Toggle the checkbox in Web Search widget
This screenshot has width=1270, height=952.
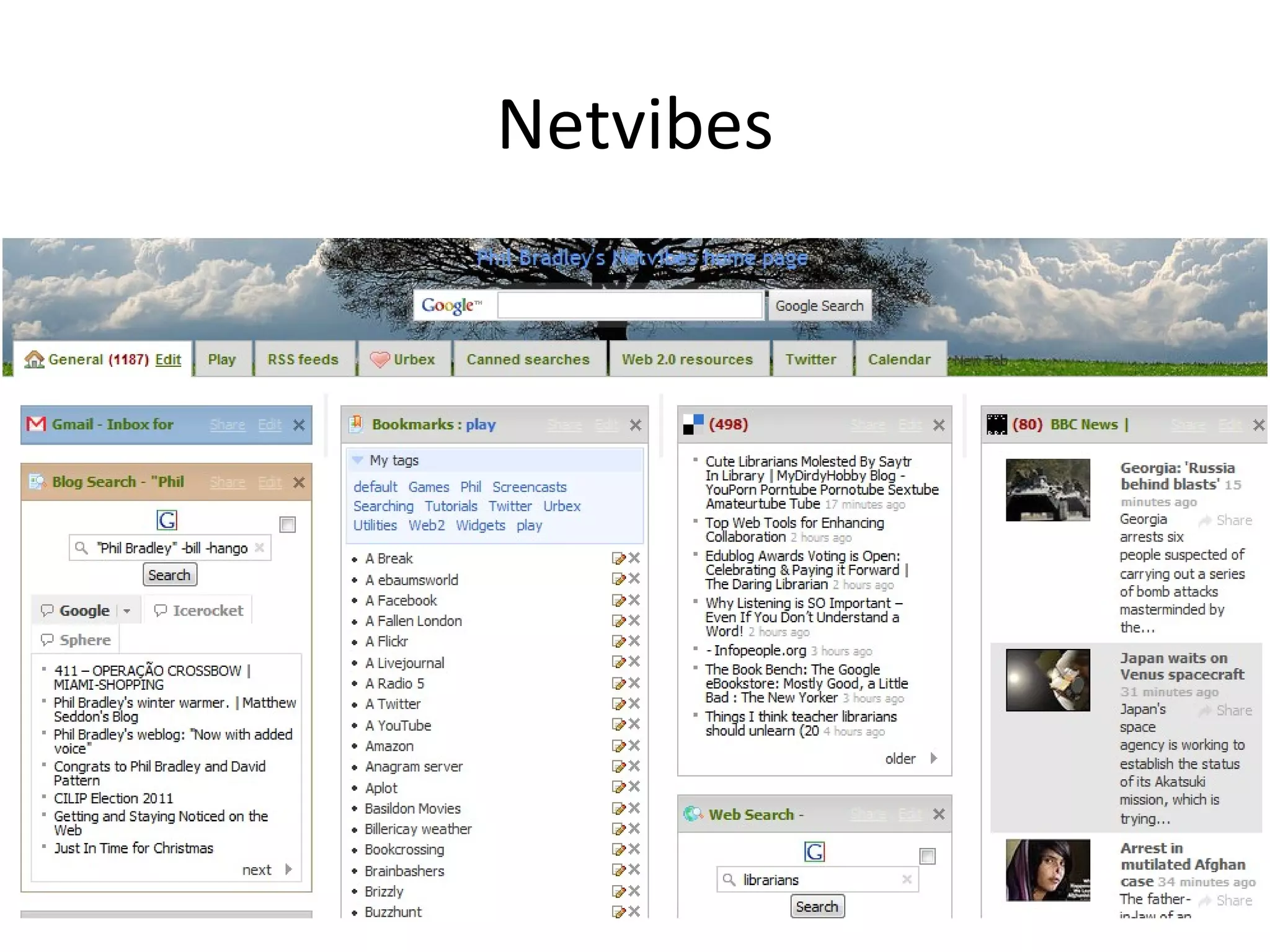(x=927, y=856)
